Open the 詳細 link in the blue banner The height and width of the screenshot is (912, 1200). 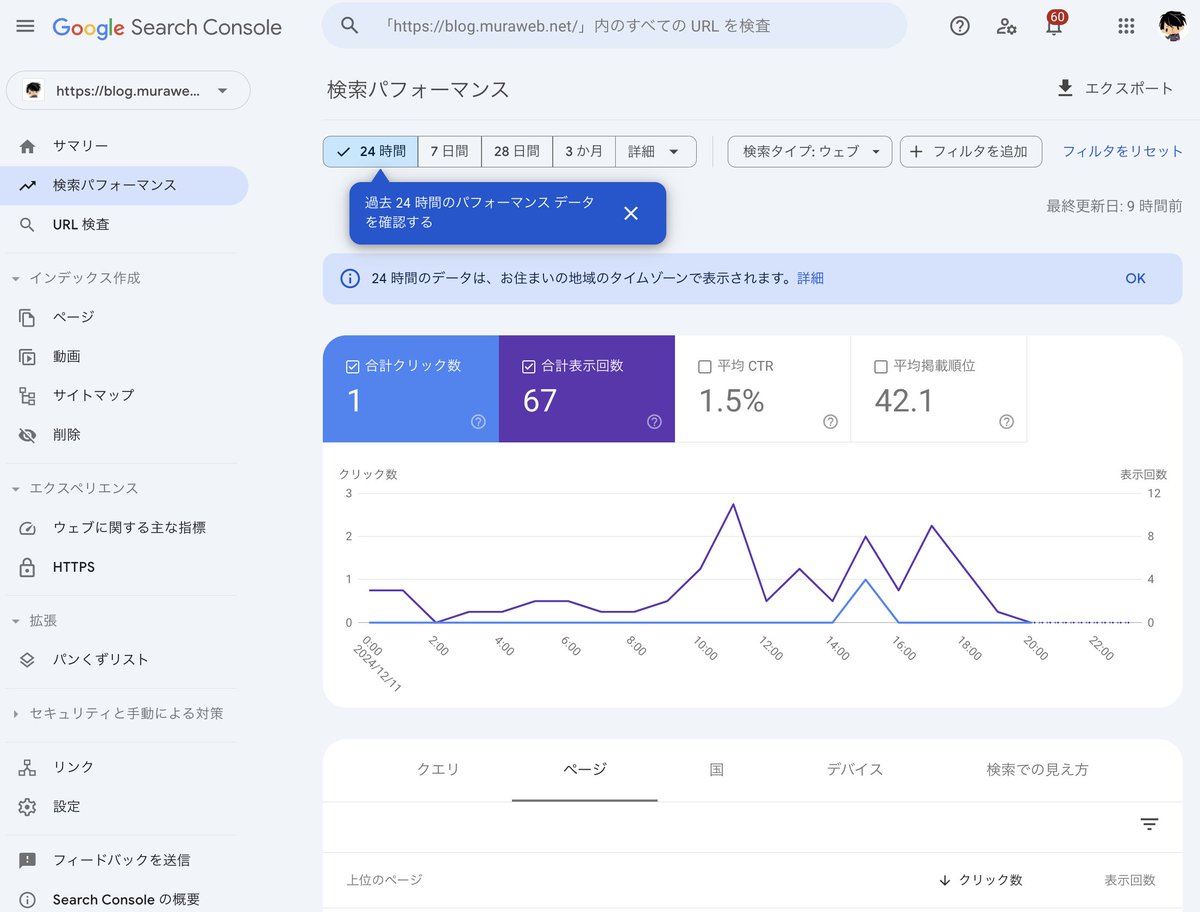[x=810, y=278]
